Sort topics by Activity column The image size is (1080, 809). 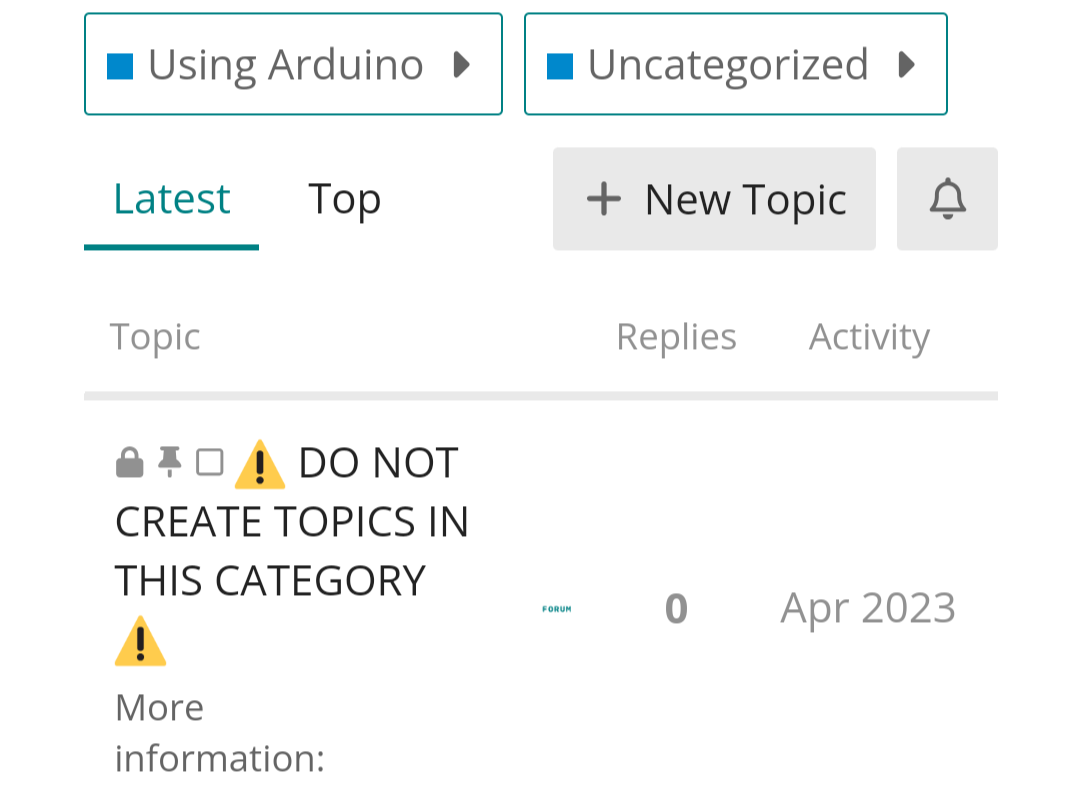tap(869, 337)
